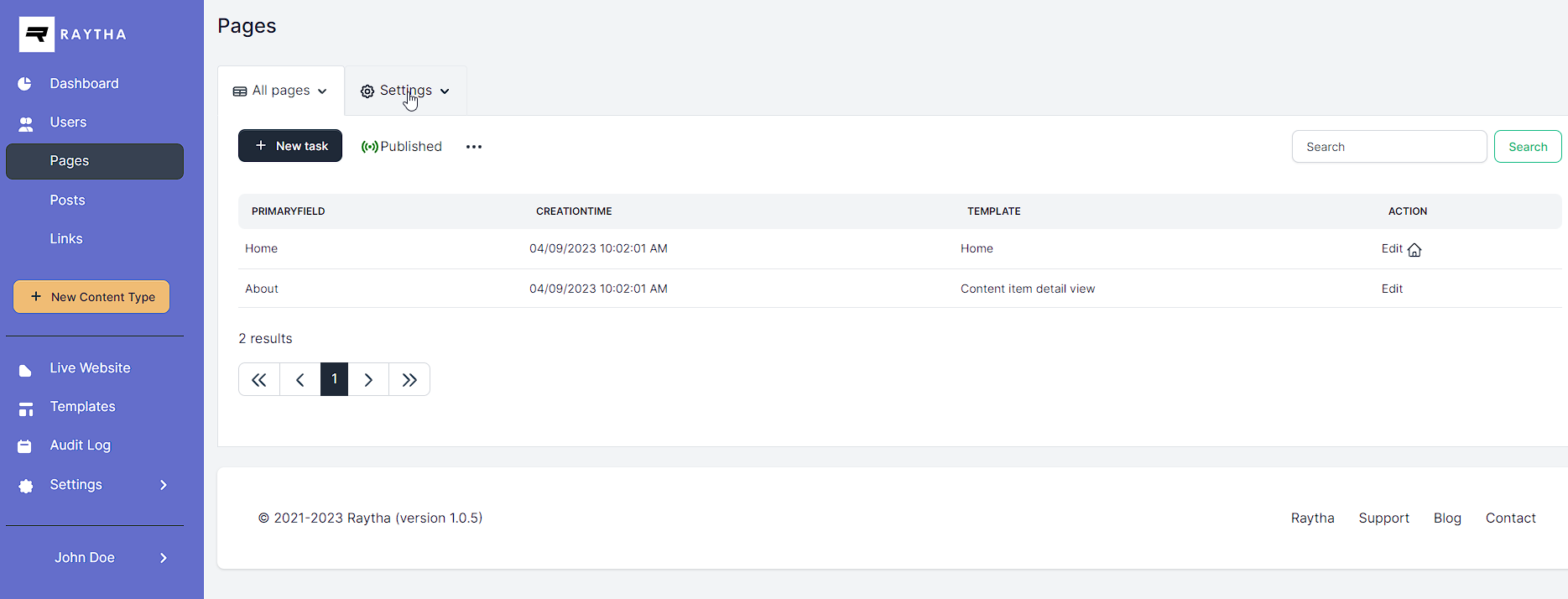Image resolution: width=1568 pixels, height=599 pixels.
Task: Go to Posts in the sidebar
Action: pyautogui.click(x=67, y=201)
